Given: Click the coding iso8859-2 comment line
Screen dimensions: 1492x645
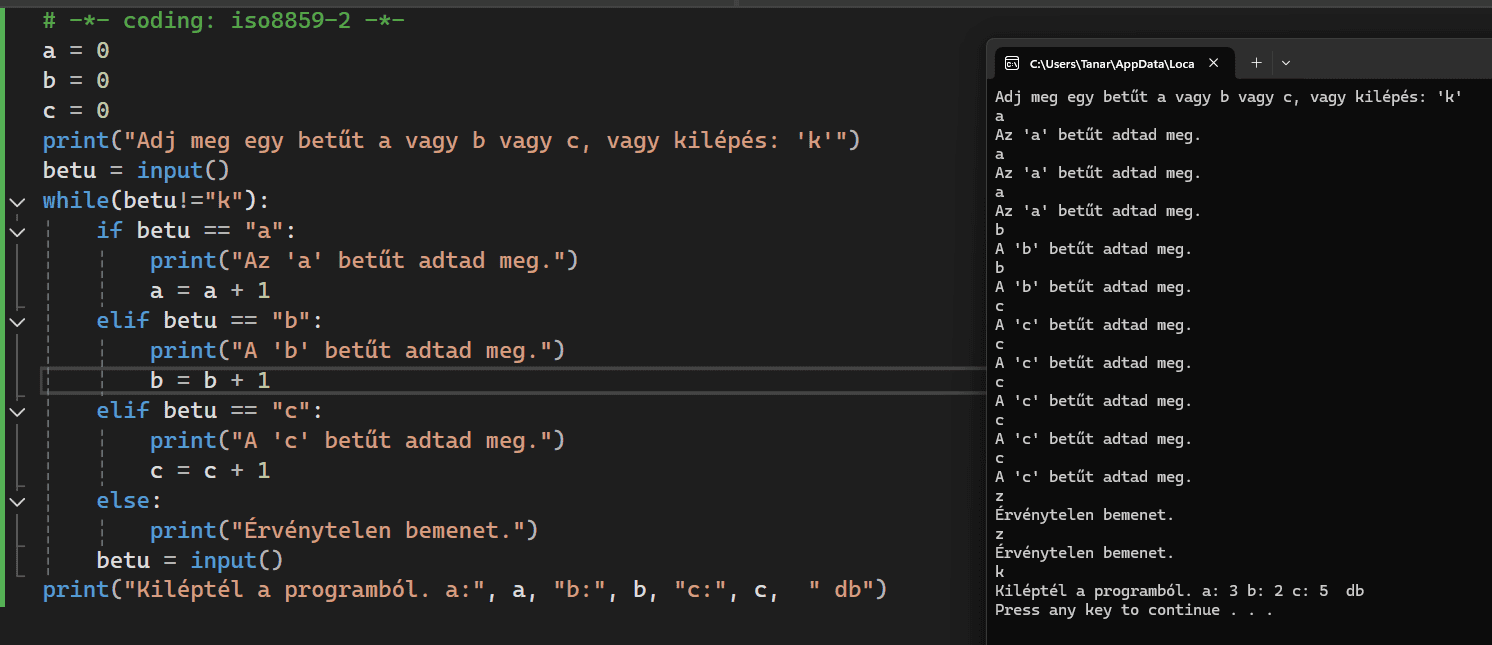Looking at the screenshot, I should [223, 21].
